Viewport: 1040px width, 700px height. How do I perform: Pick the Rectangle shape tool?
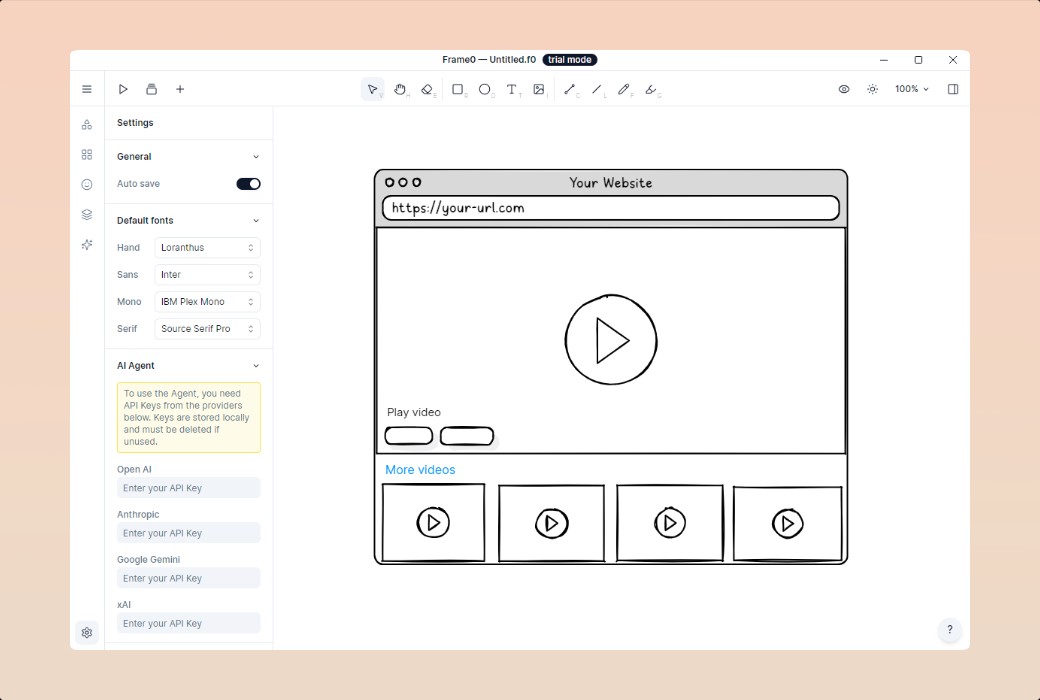point(458,89)
